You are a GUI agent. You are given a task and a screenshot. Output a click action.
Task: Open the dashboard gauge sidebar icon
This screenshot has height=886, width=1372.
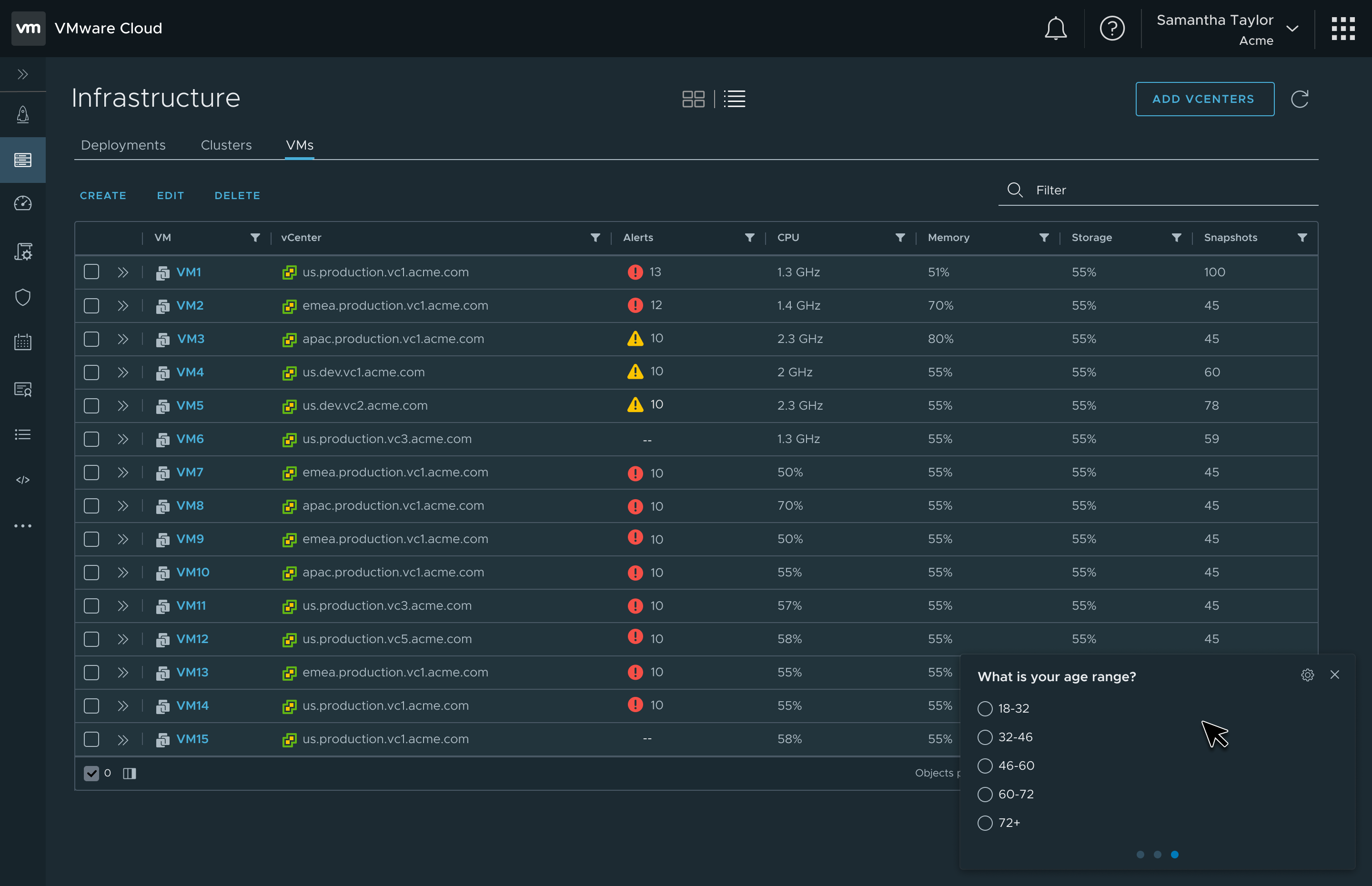(23, 203)
